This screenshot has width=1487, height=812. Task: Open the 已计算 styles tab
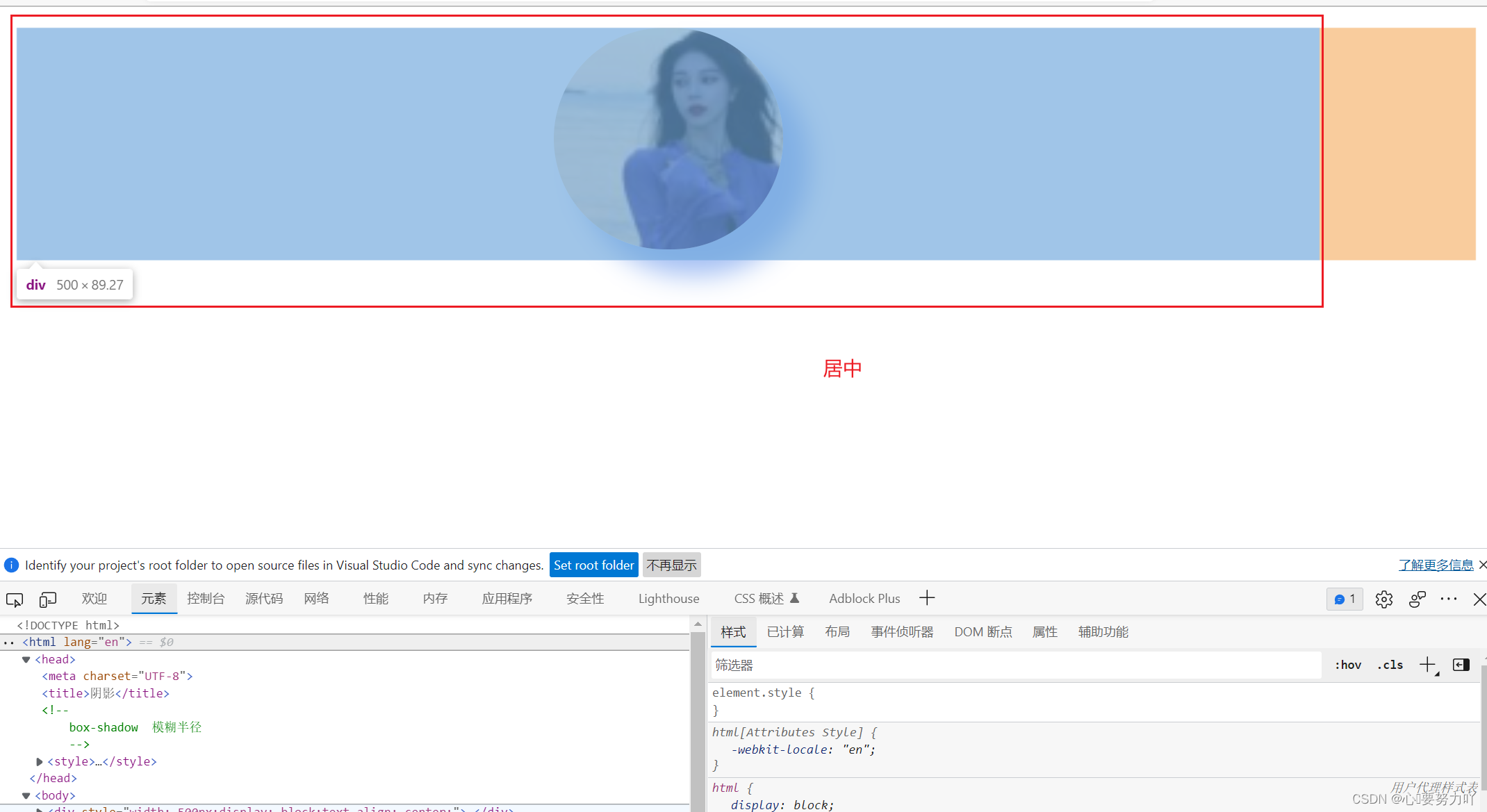785,631
